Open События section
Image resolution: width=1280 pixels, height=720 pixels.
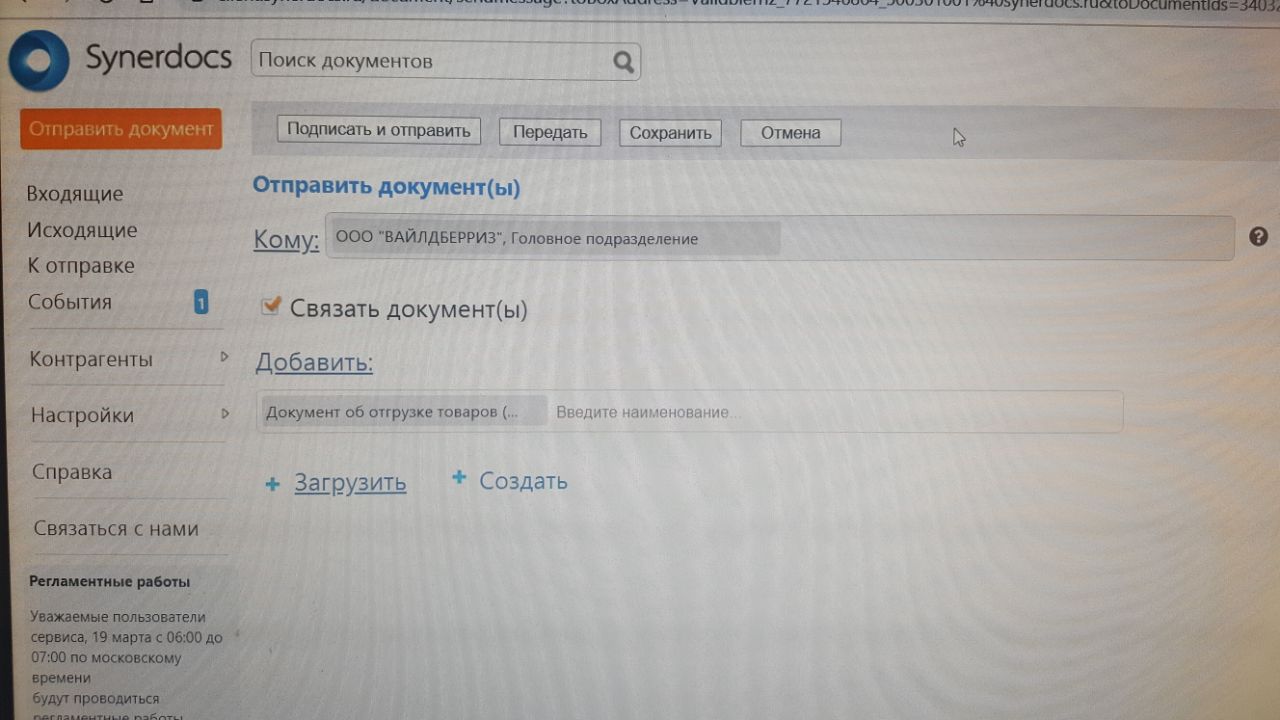point(70,302)
